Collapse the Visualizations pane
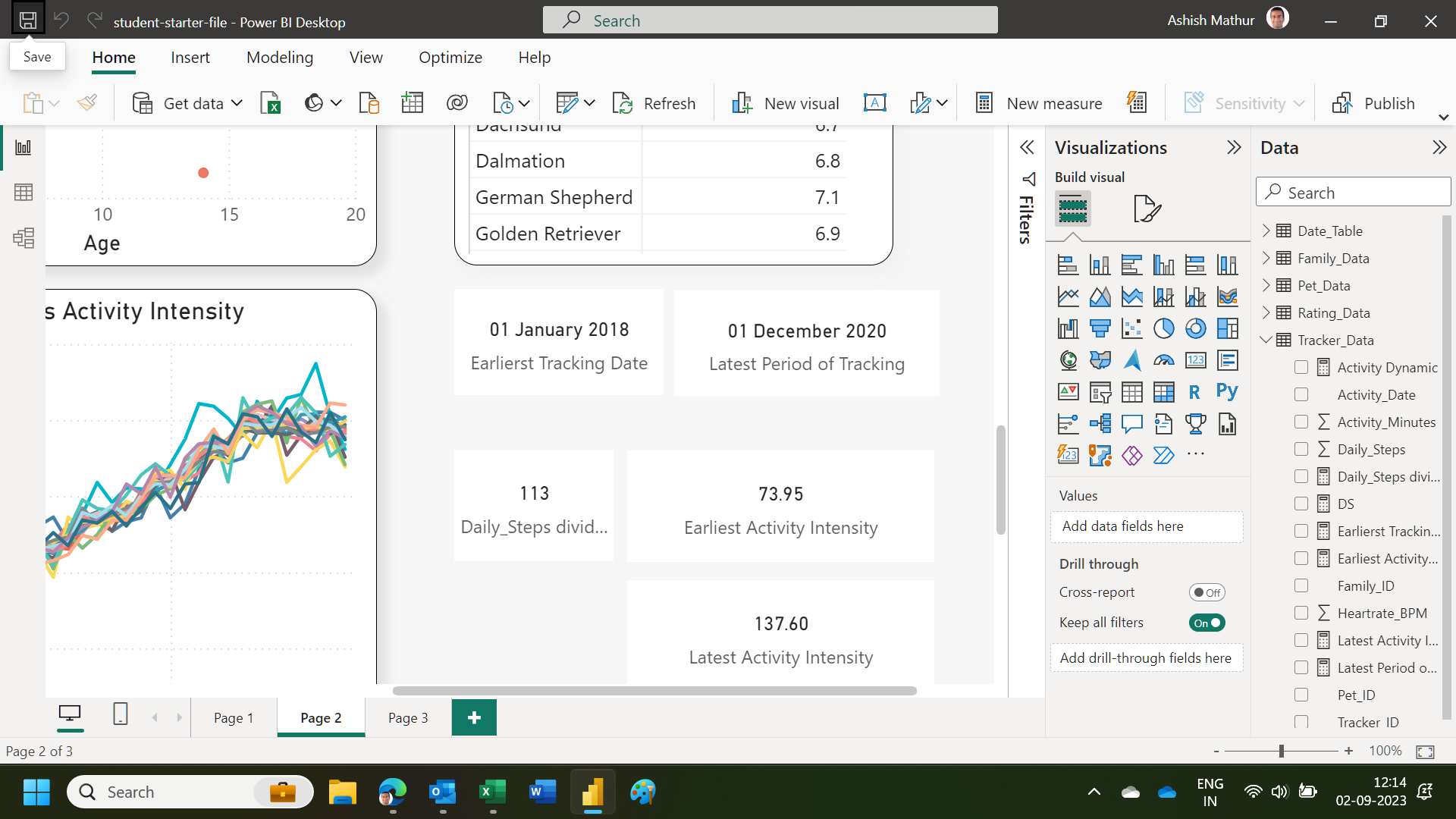Viewport: 1456px width, 819px height. pyautogui.click(x=1234, y=147)
